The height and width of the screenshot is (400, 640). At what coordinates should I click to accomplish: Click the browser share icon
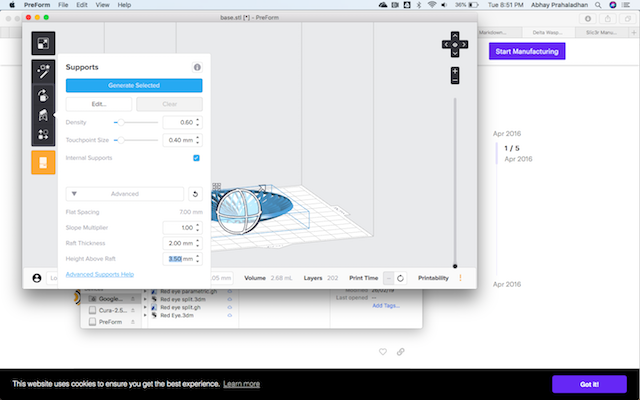pos(608,19)
